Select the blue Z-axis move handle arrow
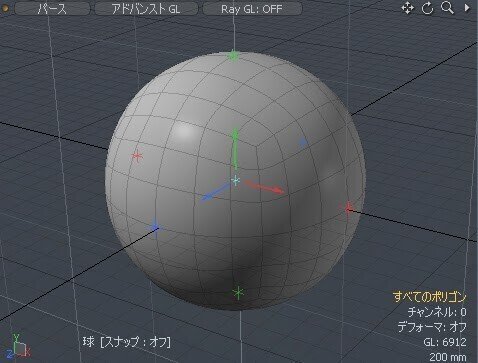478x363 pixels. click(x=215, y=192)
